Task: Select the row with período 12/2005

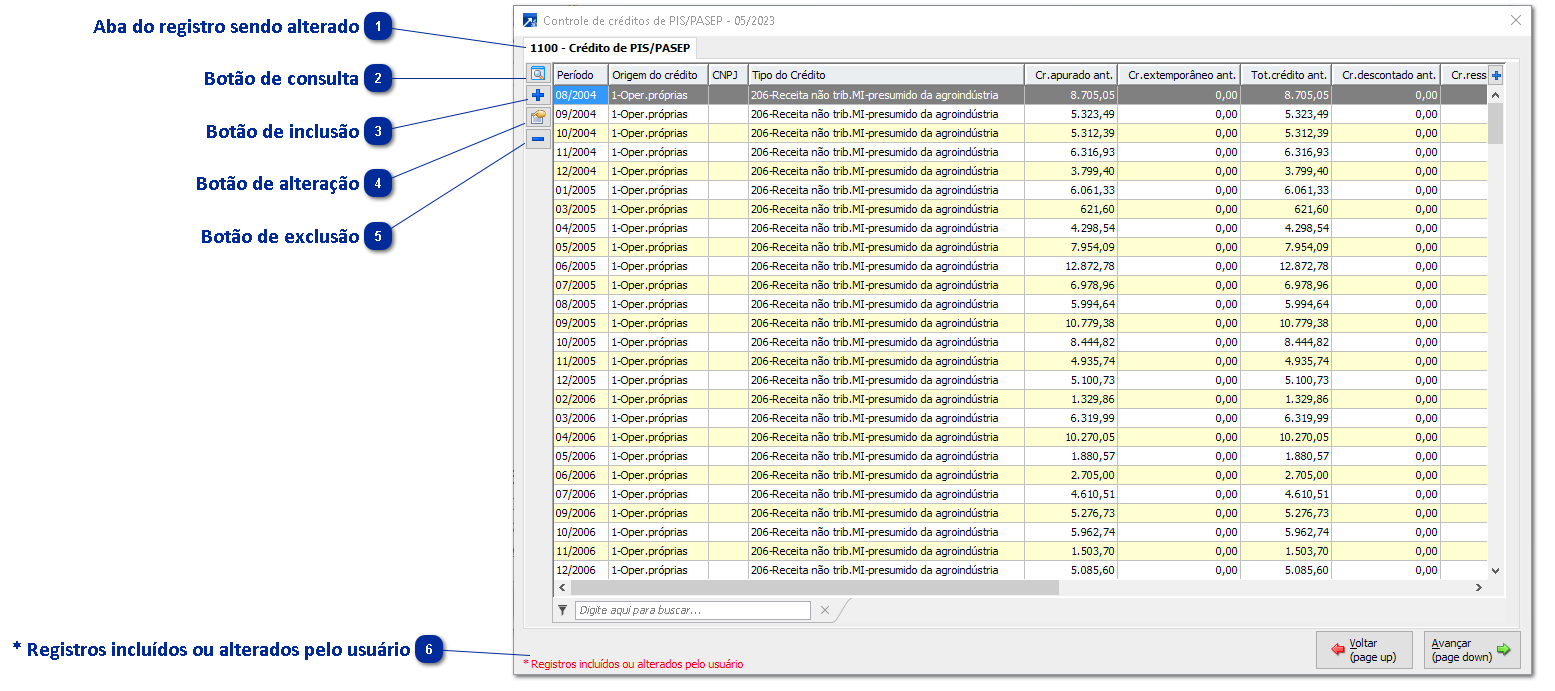Action: click(x=1020, y=380)
